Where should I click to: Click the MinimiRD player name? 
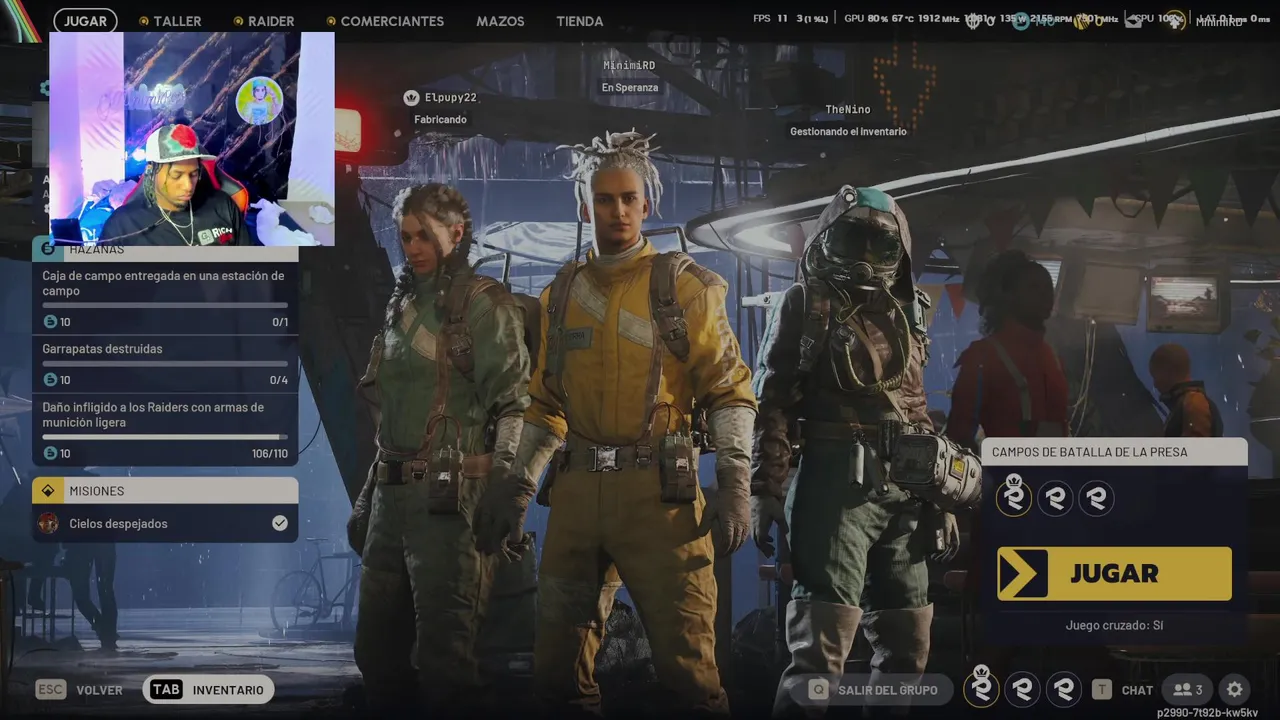(x=629, y=65)
